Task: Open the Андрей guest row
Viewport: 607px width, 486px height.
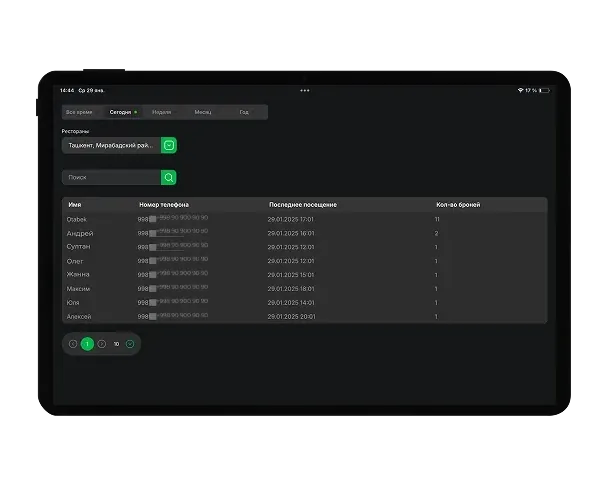Action: click(305, 233)
